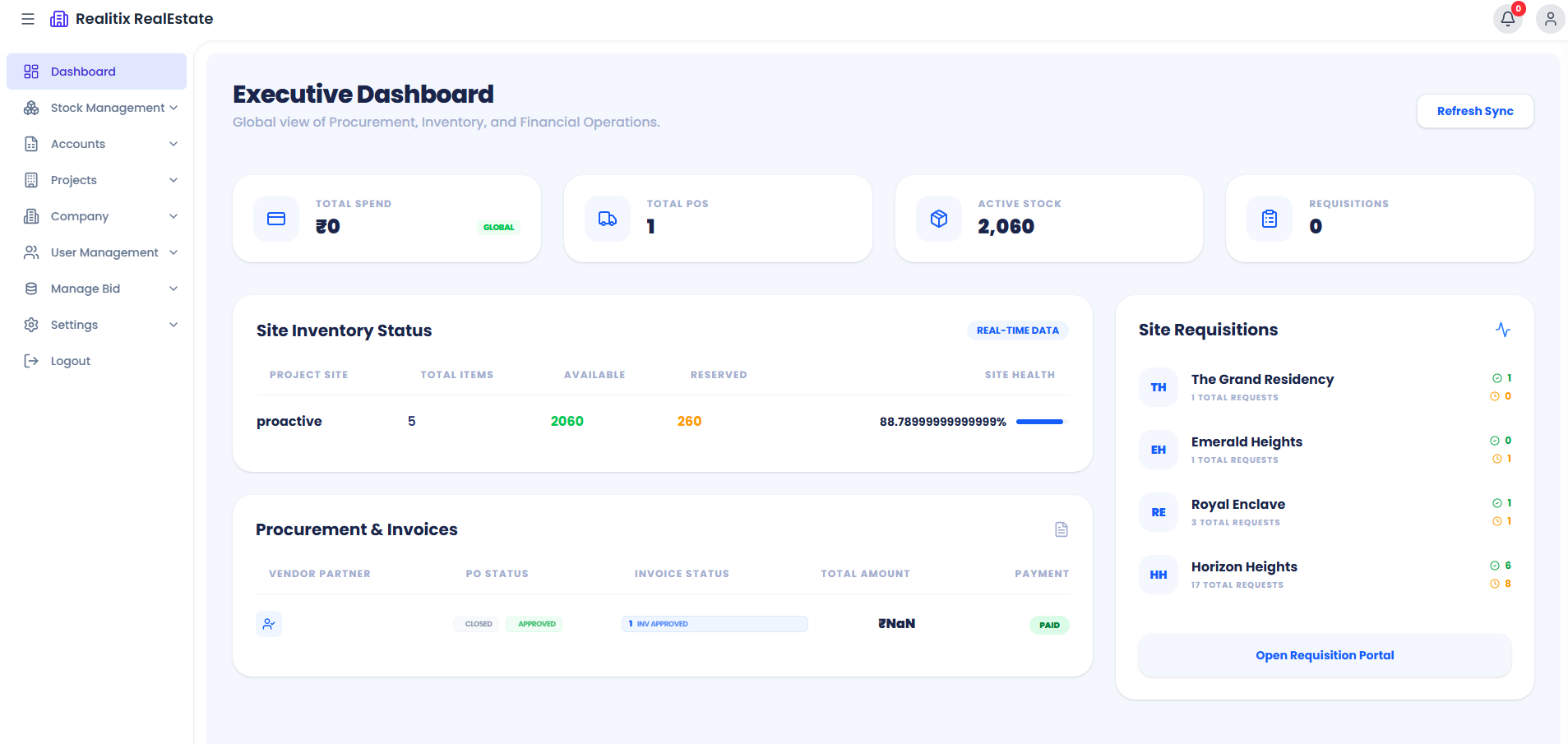Expand the Accounts menu
The image size is (1568, 744).
pos(96,144)
